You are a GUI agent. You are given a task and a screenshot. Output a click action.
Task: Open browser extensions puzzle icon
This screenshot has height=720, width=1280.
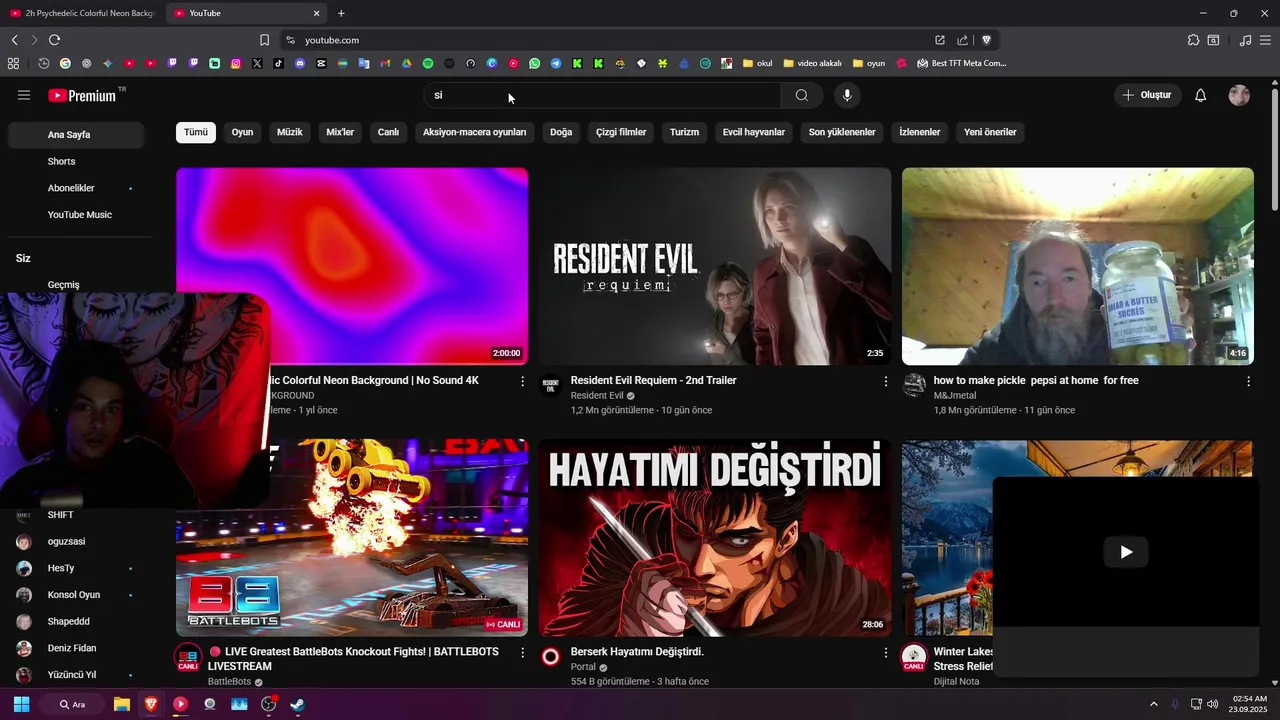[x=1193, y=40]
